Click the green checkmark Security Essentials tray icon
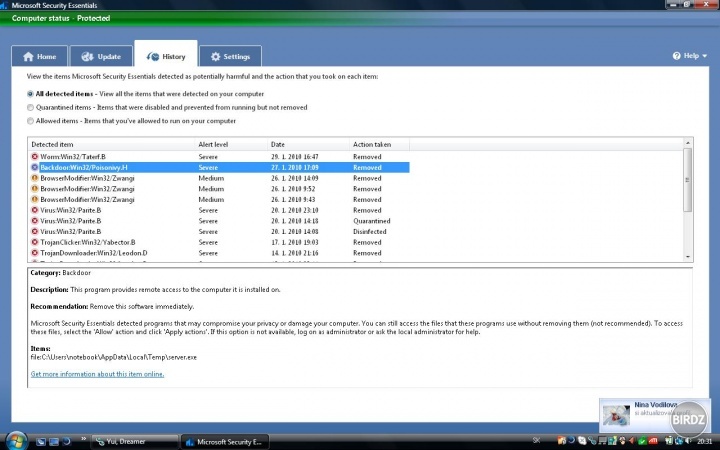The width and height of the screenshot is (720, 450). 642,441
